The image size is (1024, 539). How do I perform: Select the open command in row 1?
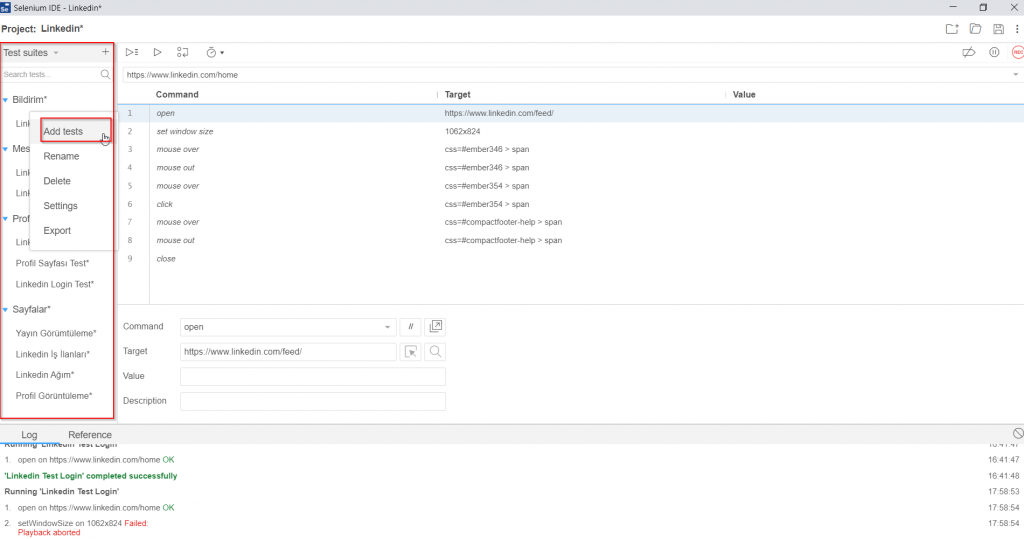point(571,113)
